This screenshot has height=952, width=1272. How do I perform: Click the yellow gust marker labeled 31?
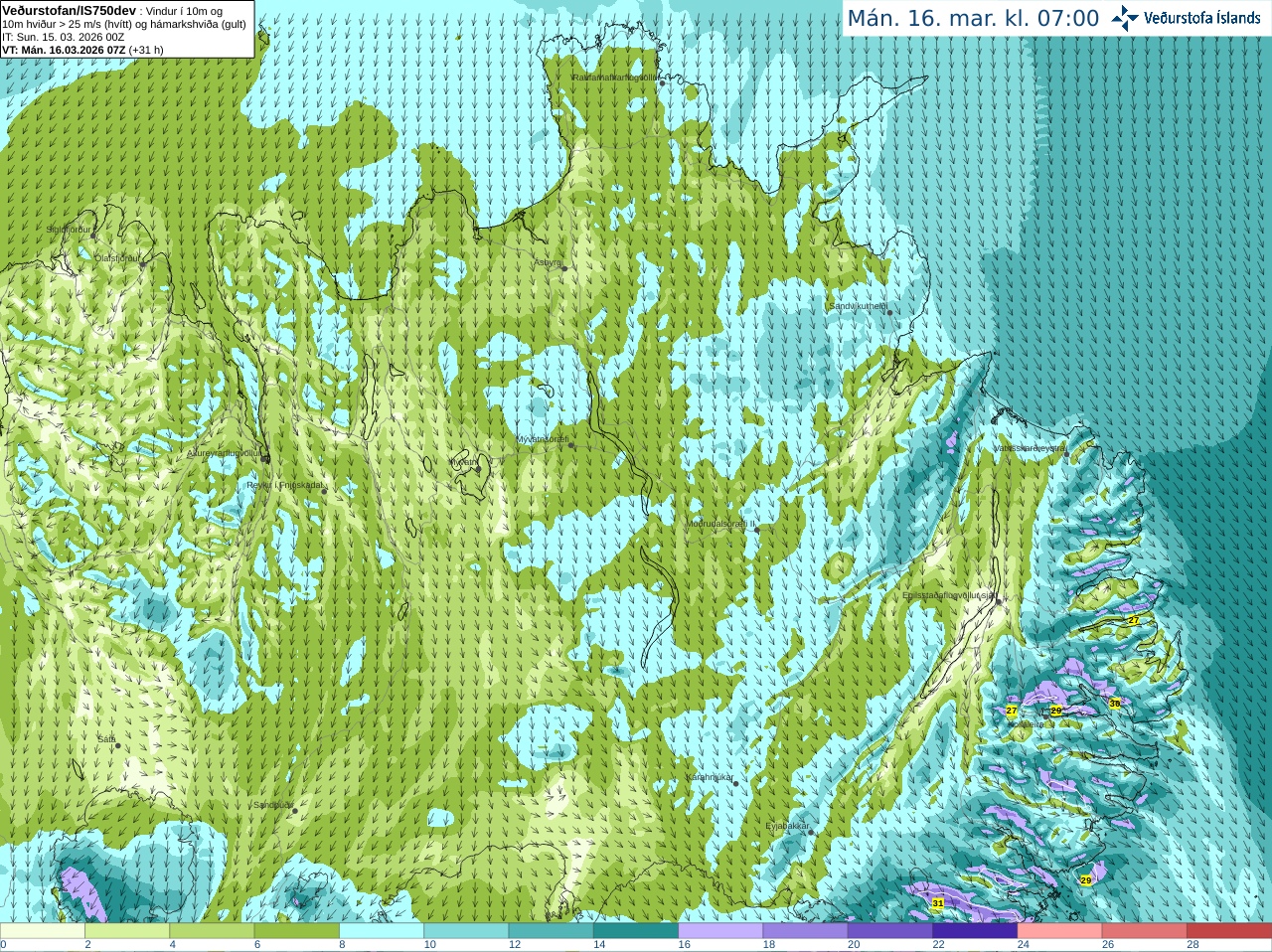point(938,903)
